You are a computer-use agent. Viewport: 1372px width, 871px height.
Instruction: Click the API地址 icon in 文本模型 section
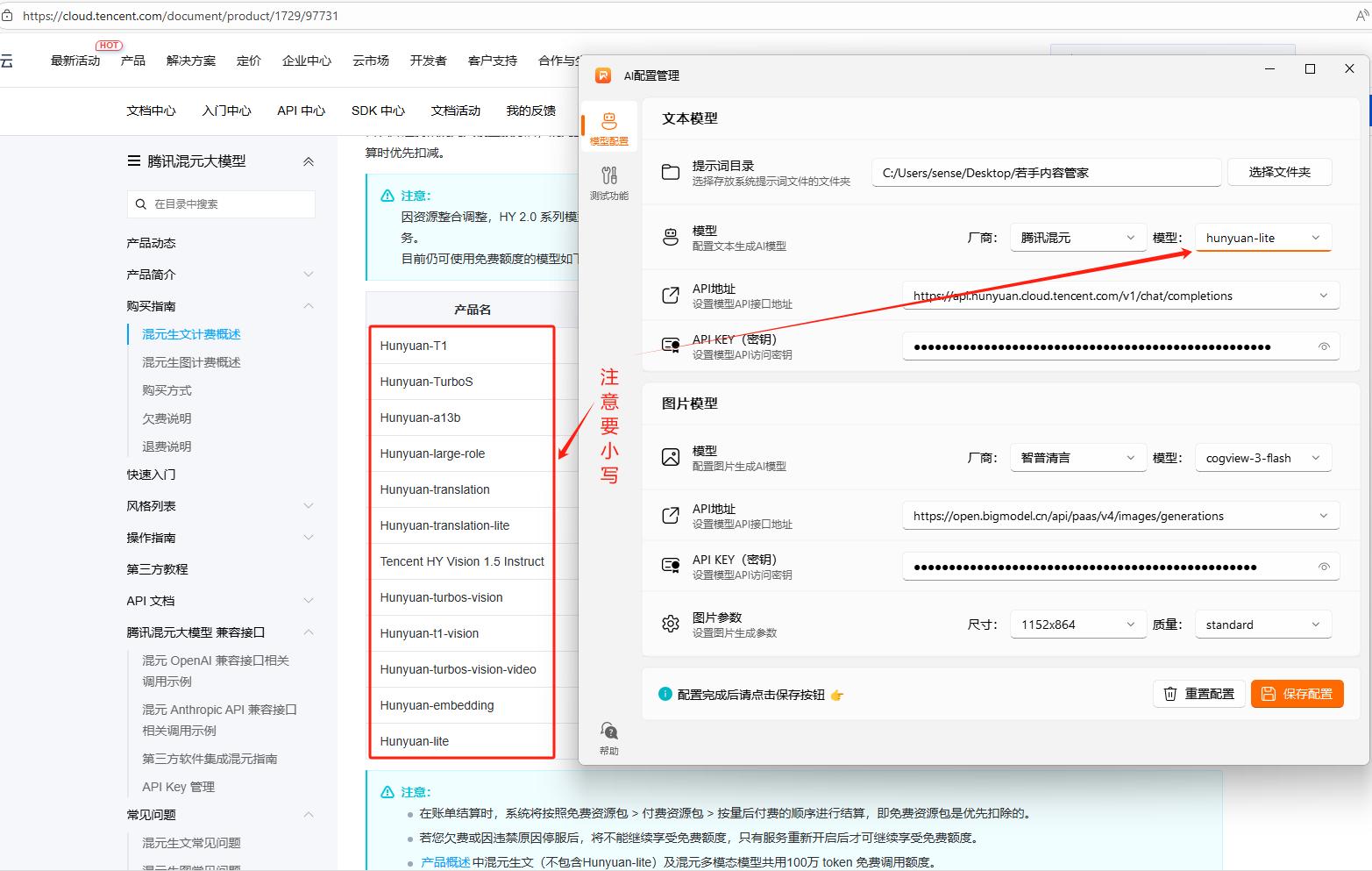[671, 294]
